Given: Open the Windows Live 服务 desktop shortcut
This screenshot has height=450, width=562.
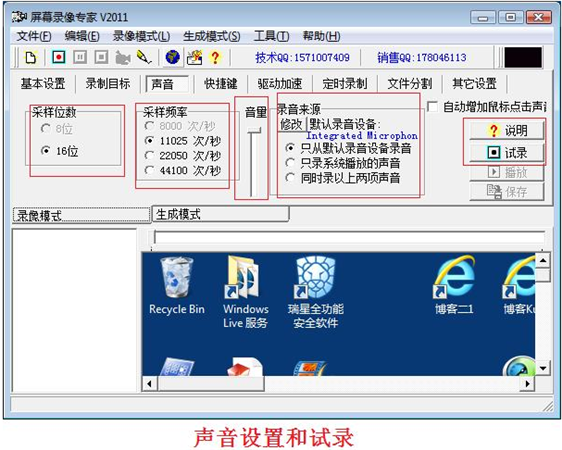Looking at the screenshot, I should (x=246, y=292).
